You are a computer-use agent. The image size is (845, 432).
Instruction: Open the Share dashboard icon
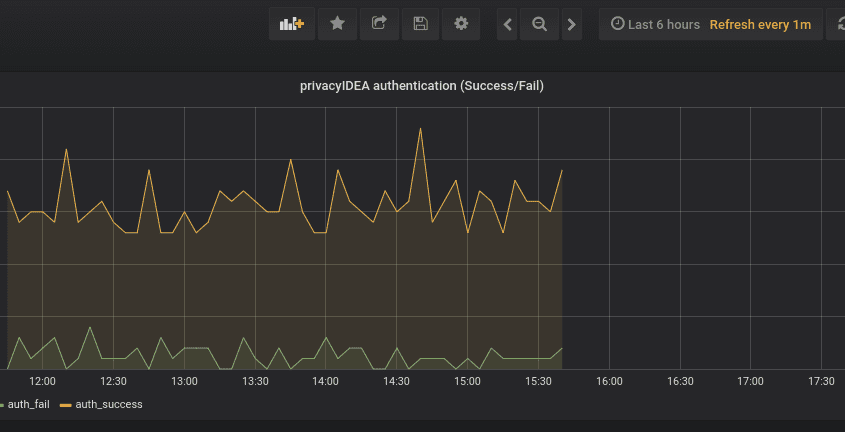(379, 24)
